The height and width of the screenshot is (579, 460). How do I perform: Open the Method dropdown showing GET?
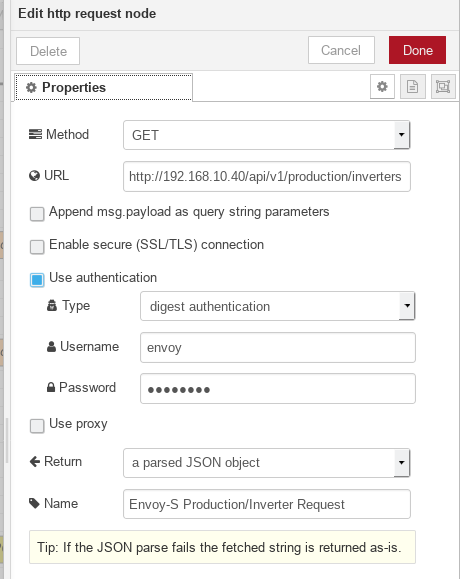tap(267, 135)
